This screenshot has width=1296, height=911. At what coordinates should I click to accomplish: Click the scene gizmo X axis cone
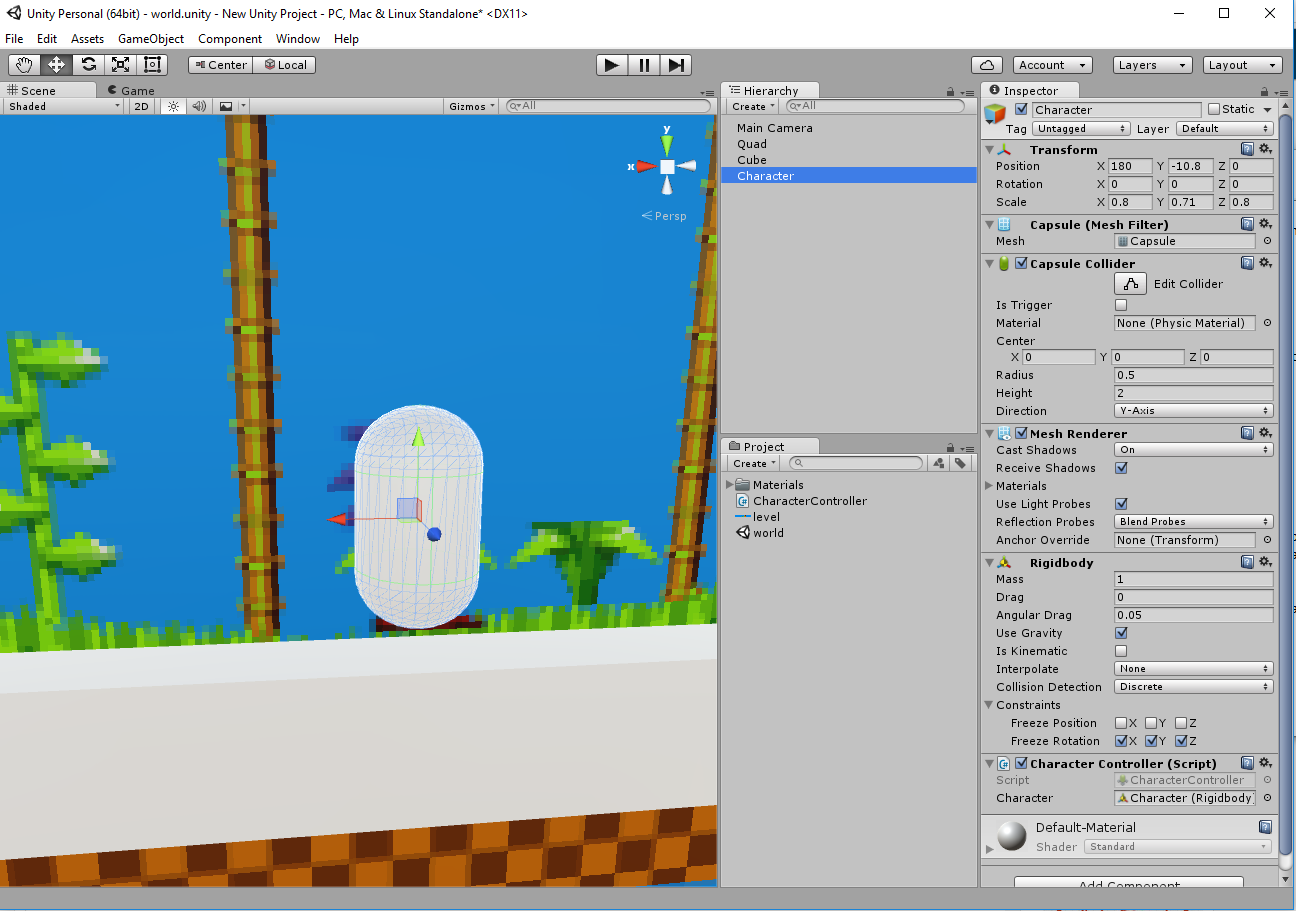[645, 167]
